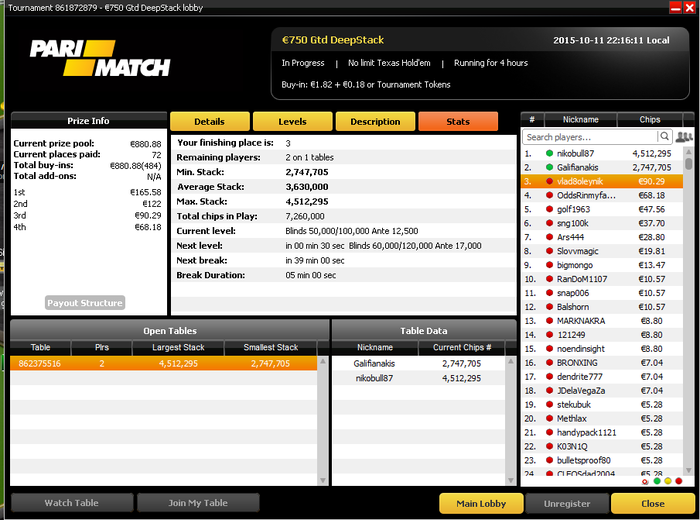Select the Stats tab

(x=458, y=121)
